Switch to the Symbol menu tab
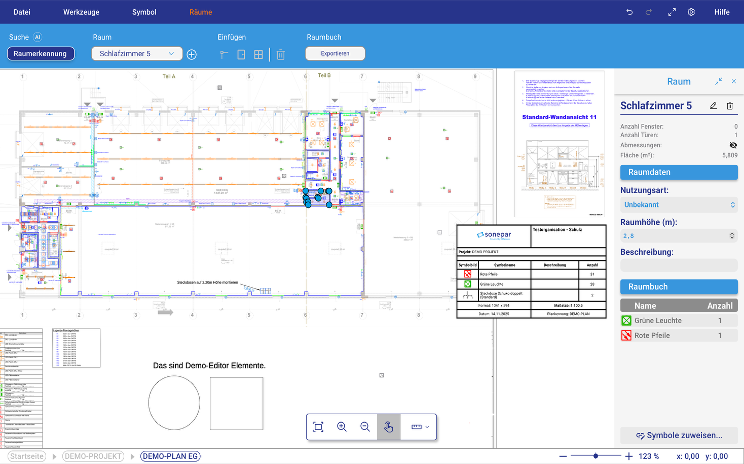This screenshot has width=744, height=464. tap(144, 11)
